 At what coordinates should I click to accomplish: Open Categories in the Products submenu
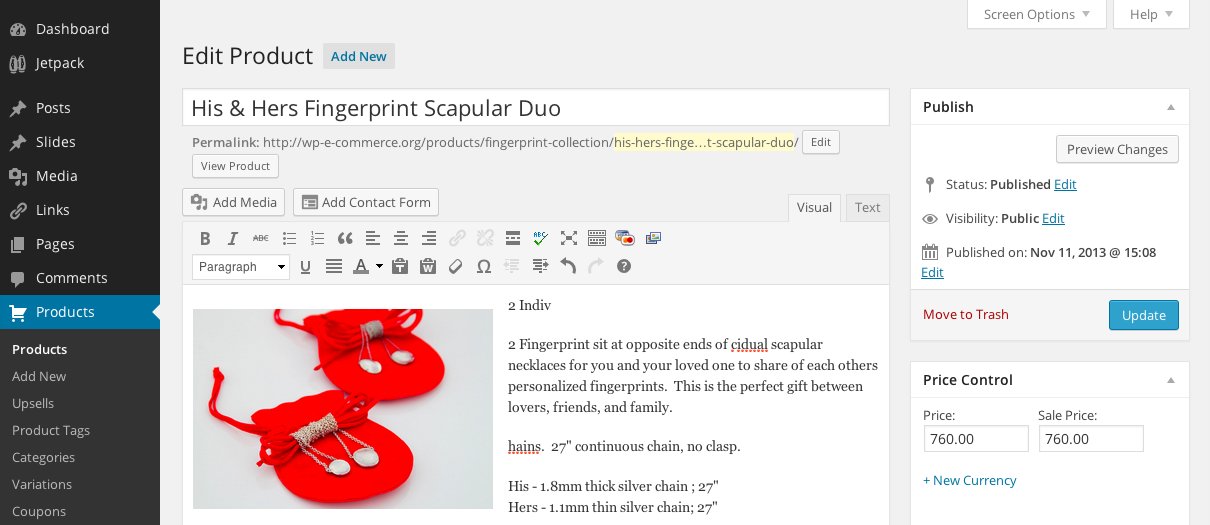click(43, 457)
